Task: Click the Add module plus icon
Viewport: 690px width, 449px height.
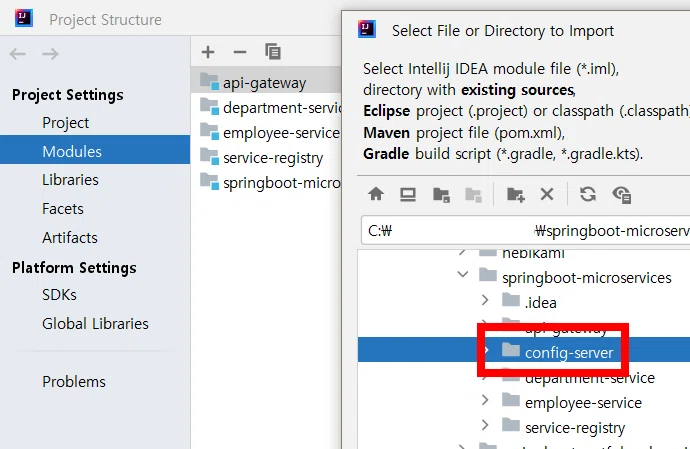Action: pyautogui.click(x=208, y=52)
